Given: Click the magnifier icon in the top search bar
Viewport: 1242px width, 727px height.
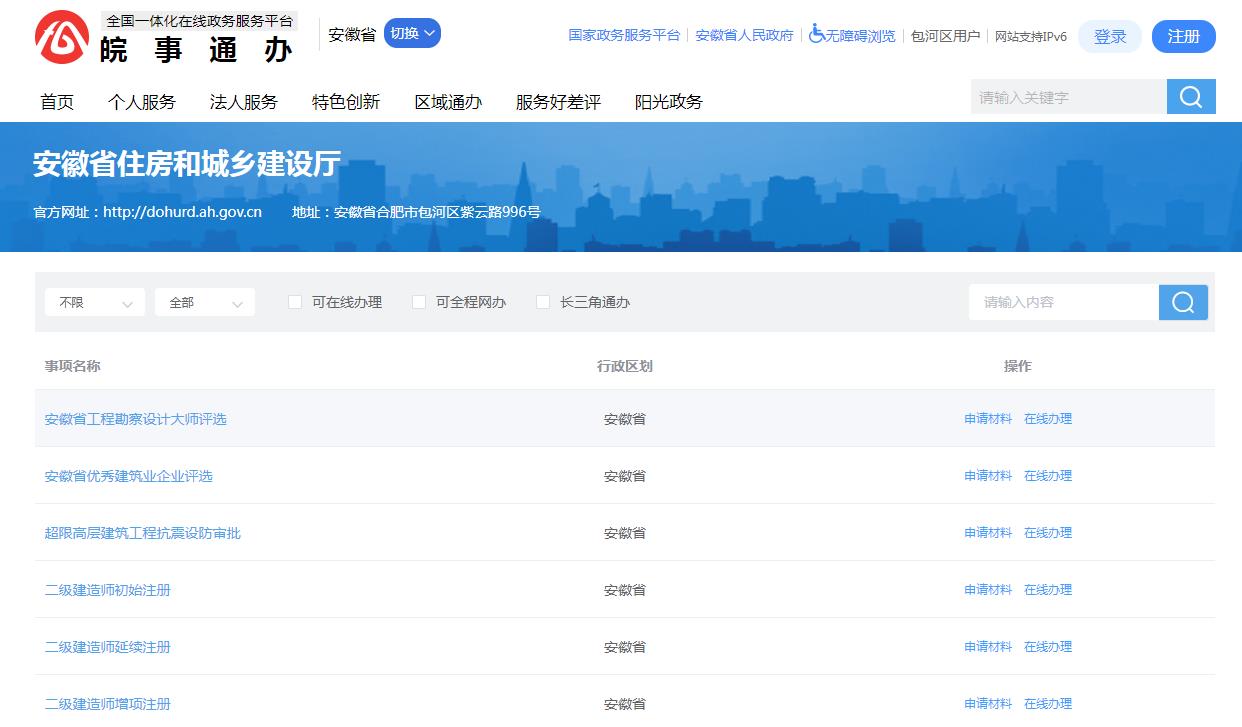Looking at the screenshot, I should click(x=1190, y=96).
